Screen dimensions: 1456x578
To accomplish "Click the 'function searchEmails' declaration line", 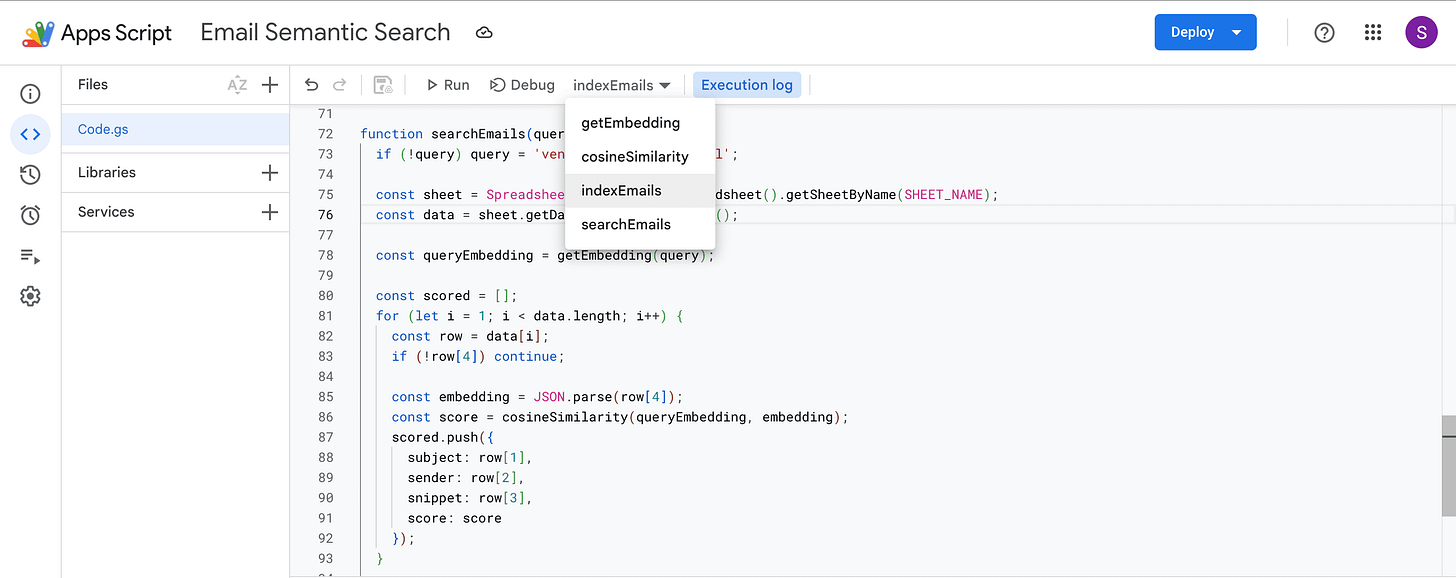I will click(462, 134).
